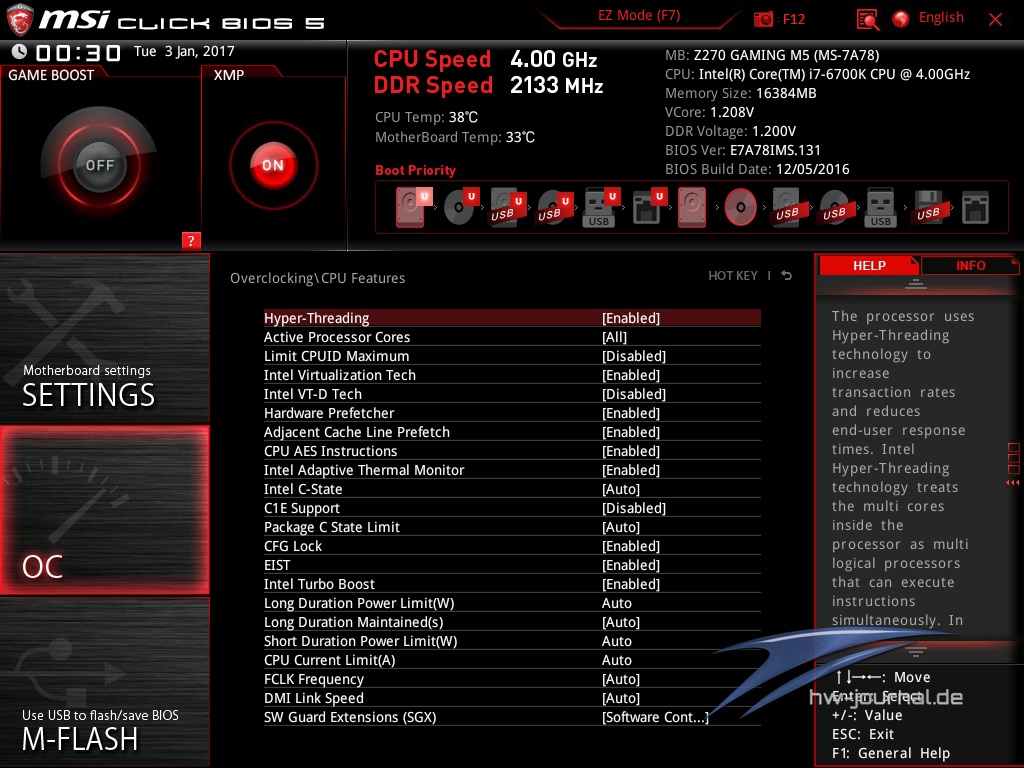Click the back arrow next to HOT KEY
This screenshot has height=768, width=1024.
pos(787,276)
